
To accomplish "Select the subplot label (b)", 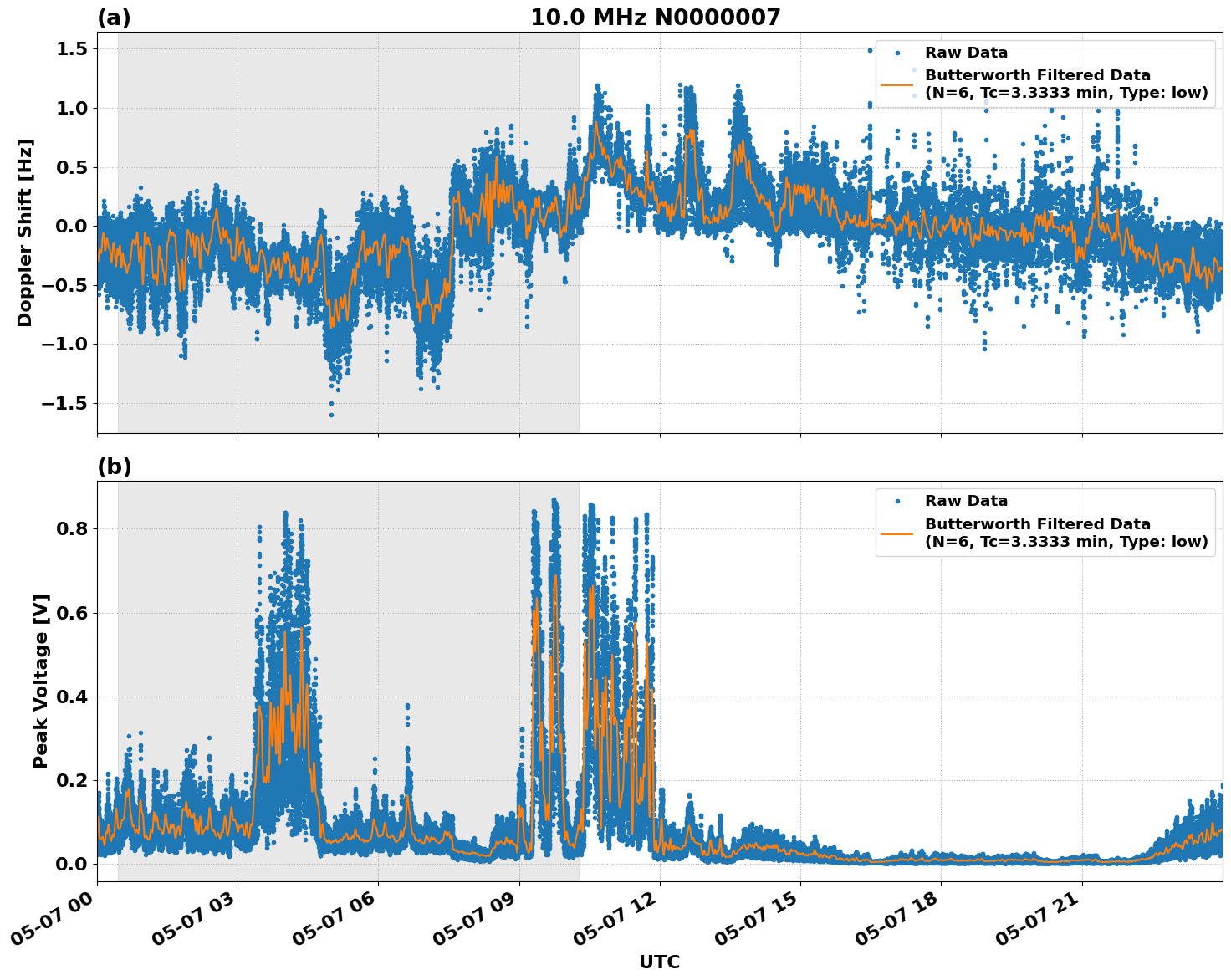I will point(116,465).
